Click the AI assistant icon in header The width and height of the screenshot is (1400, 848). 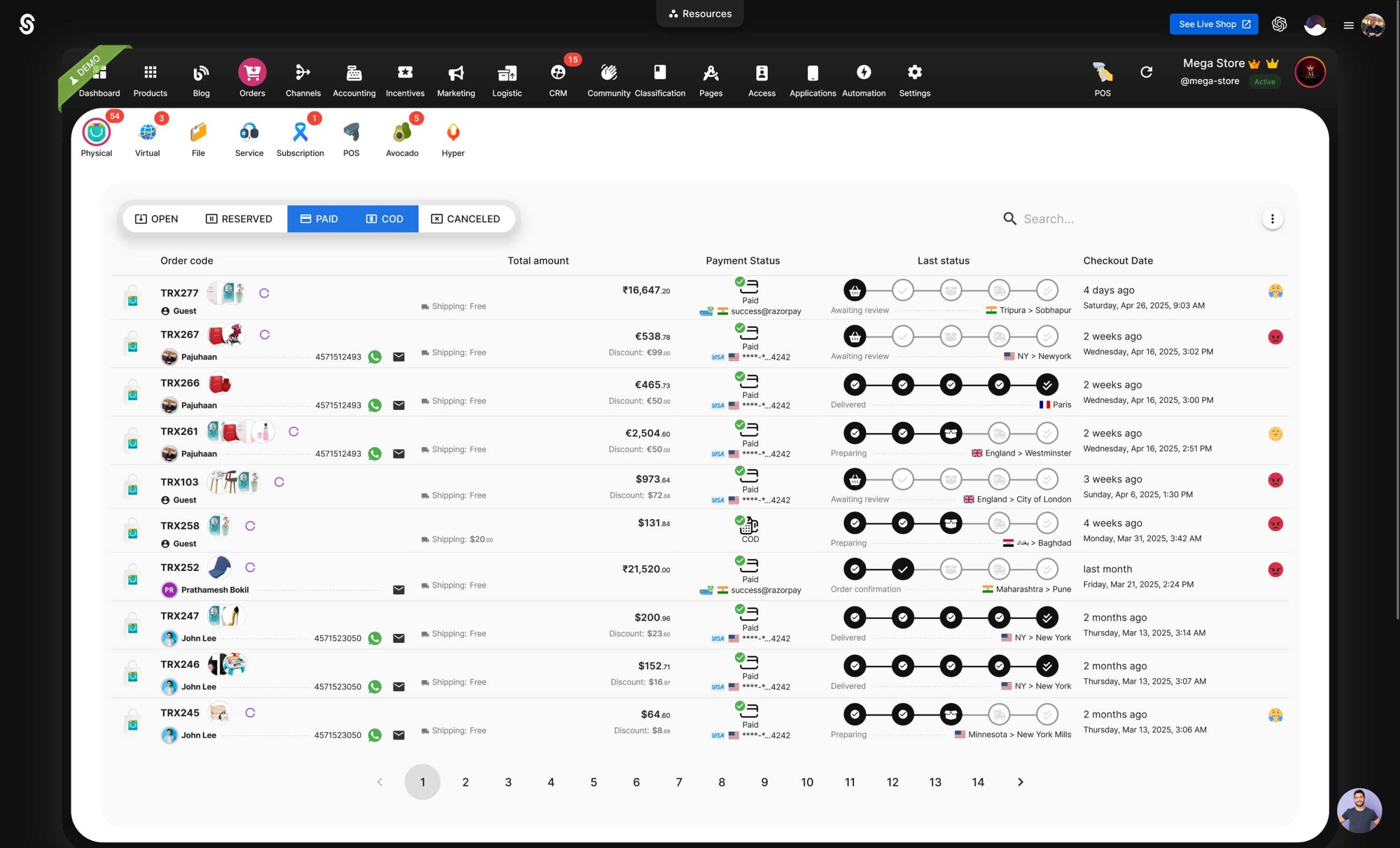(x=1279, y=24)
